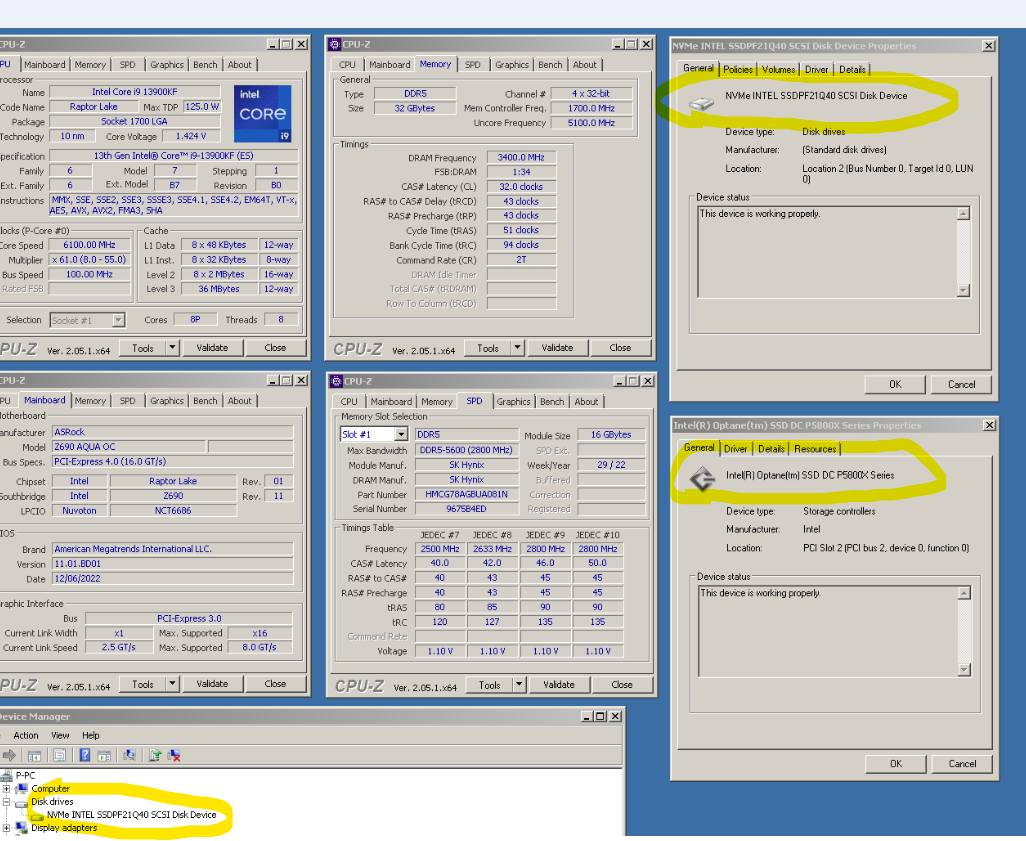Click Validate in the Memory CPU-Z window
The height and width of the screenshot is (841, 1026).
point(557,348)
